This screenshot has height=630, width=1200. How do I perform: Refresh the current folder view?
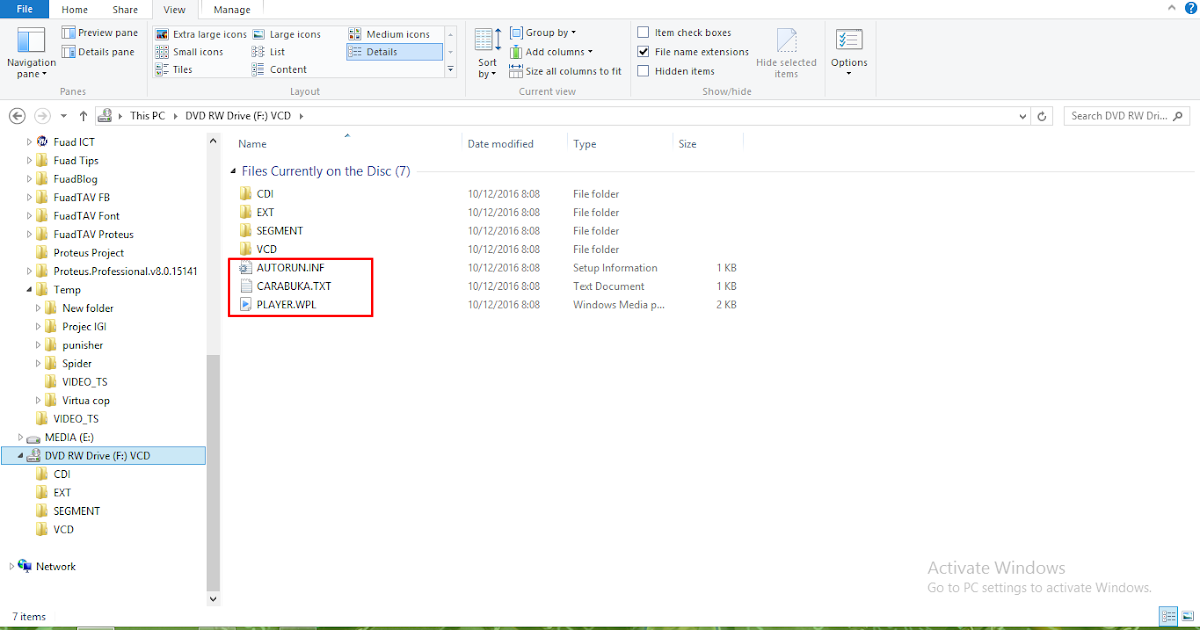1043,116
